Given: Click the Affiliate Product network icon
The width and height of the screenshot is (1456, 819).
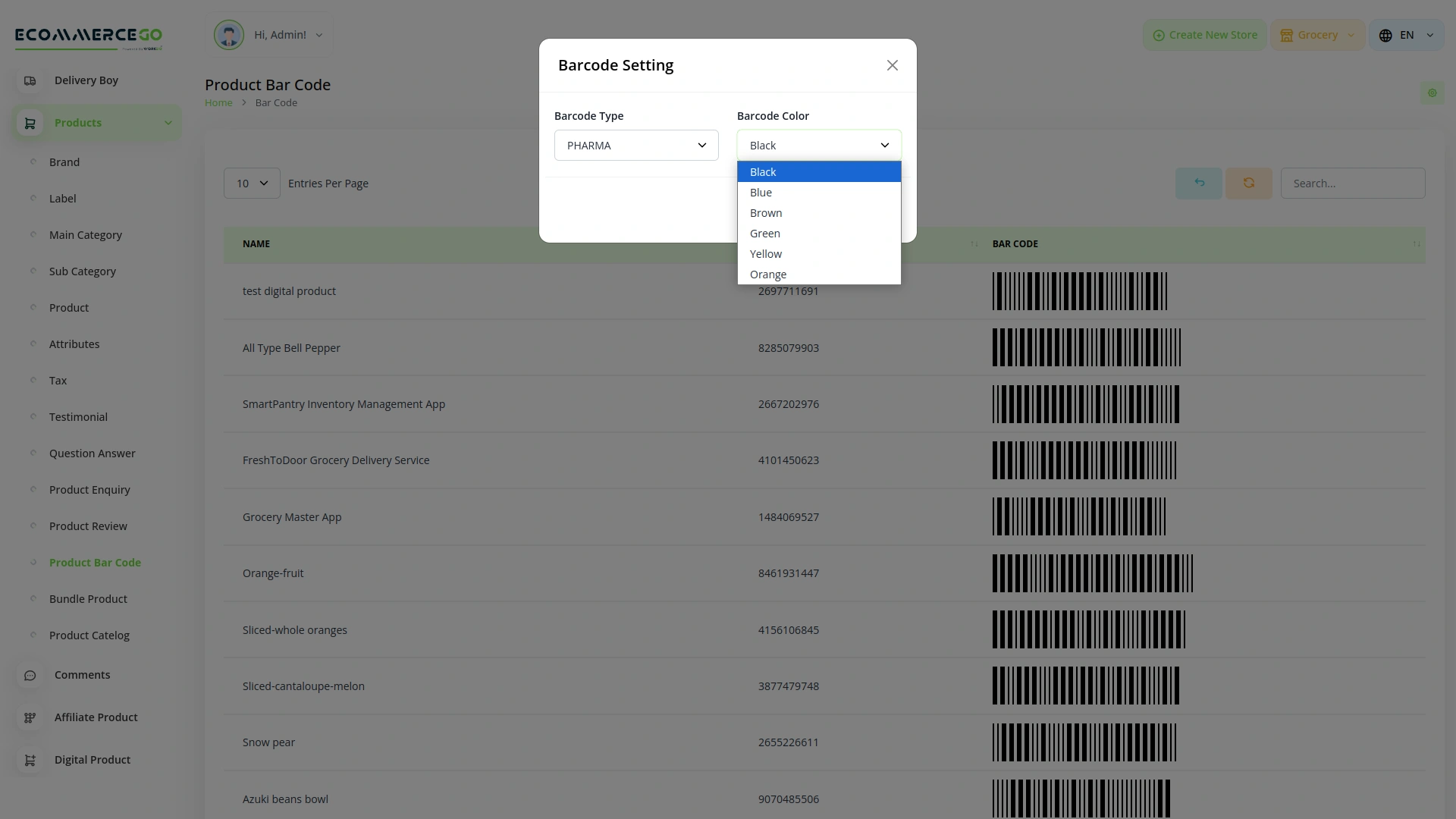Looking at the screenshot, I should point(29,717).
